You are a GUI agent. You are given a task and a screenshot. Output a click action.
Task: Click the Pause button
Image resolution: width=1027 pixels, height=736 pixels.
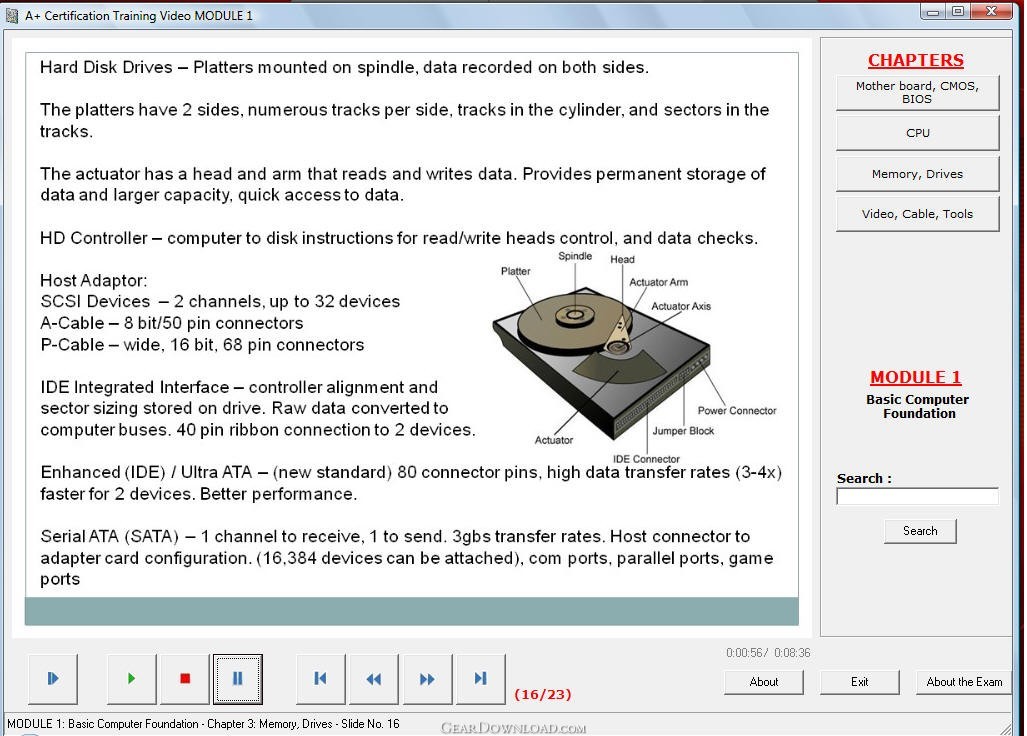pos(237,679)
